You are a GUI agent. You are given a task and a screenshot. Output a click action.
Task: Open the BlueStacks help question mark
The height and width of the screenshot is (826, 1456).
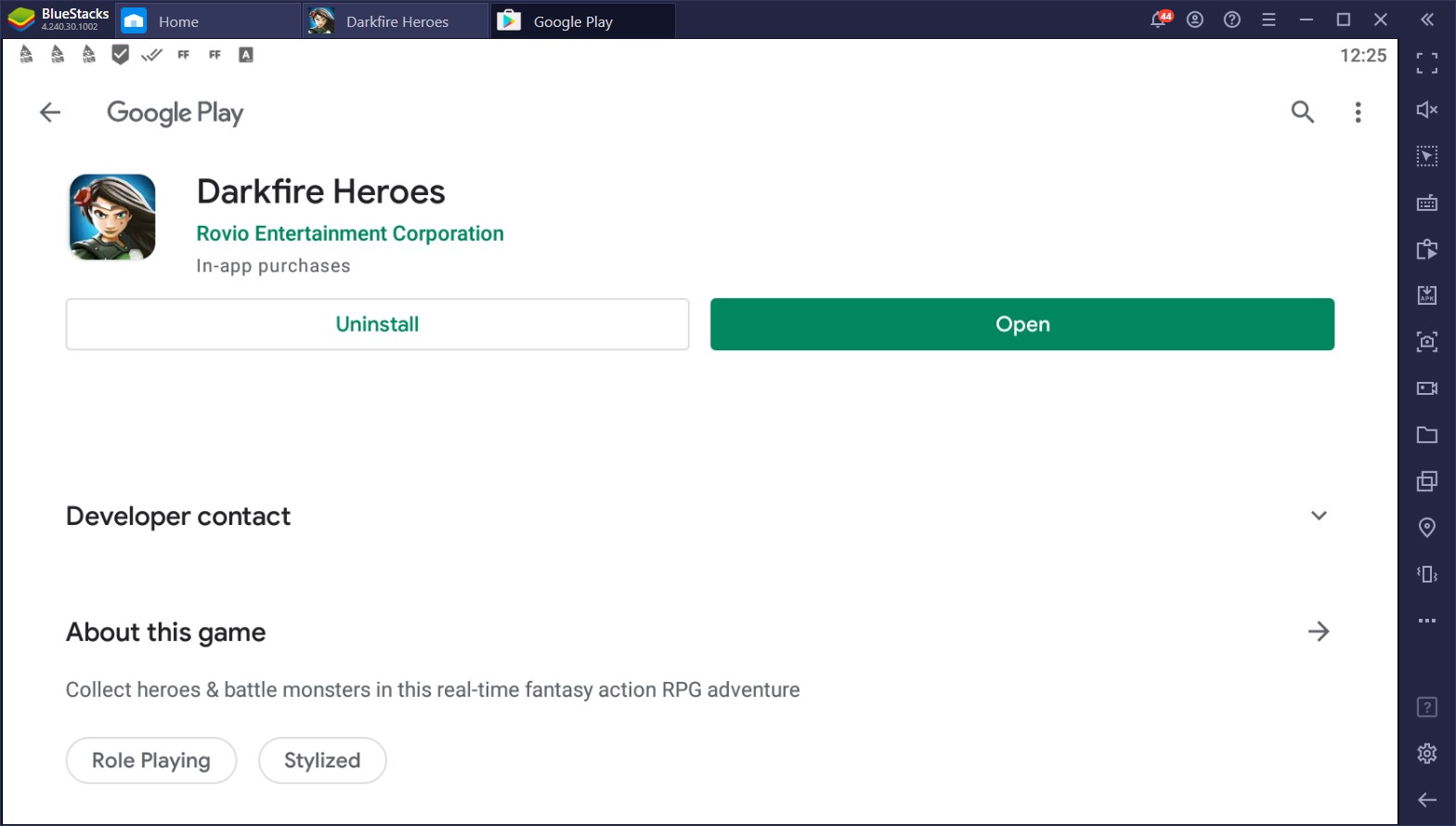pos(1232,20)
